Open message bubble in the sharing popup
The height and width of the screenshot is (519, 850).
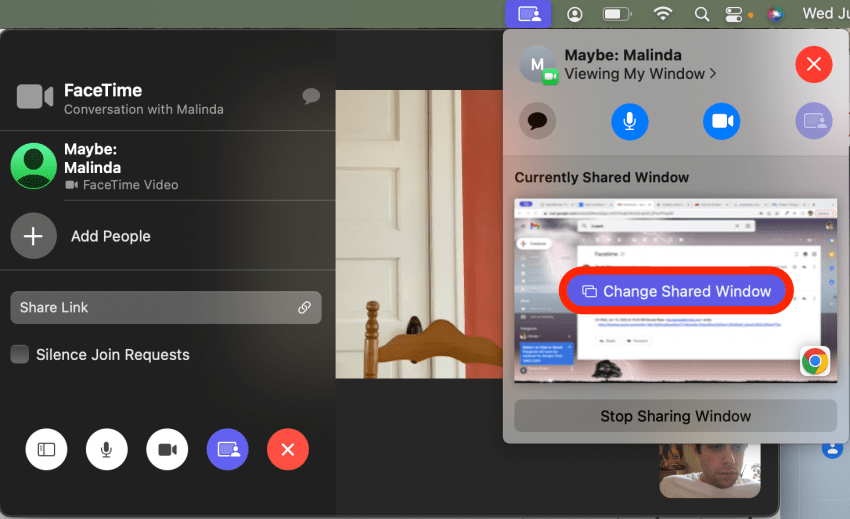point(538,122)
